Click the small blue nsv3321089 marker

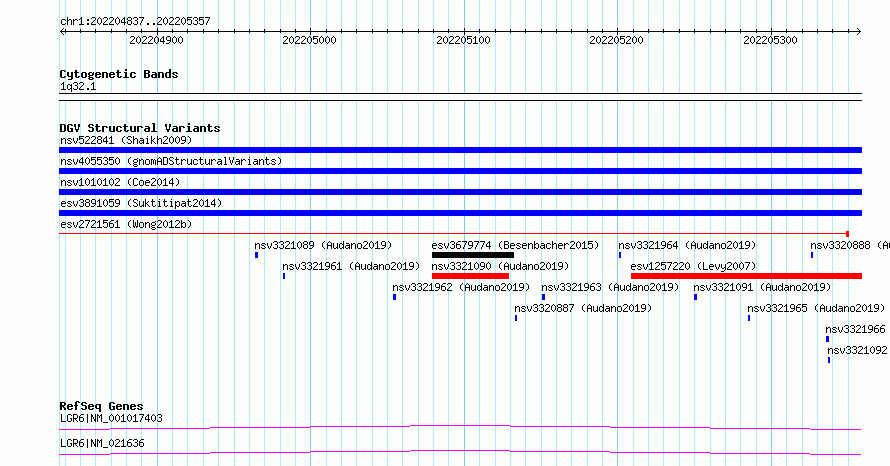[x=257, y=255]
